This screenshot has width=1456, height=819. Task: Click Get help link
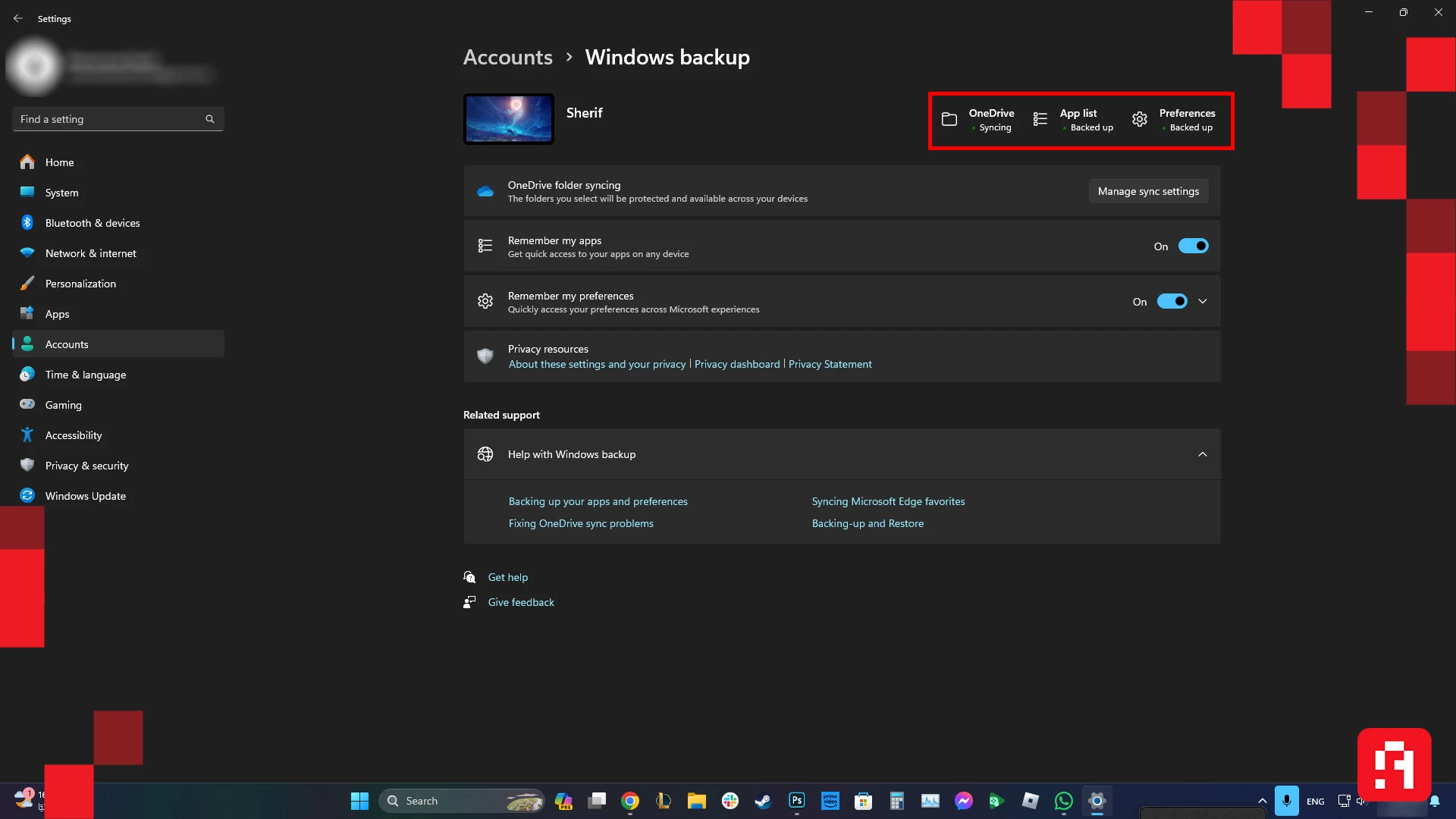pos(508,577)
